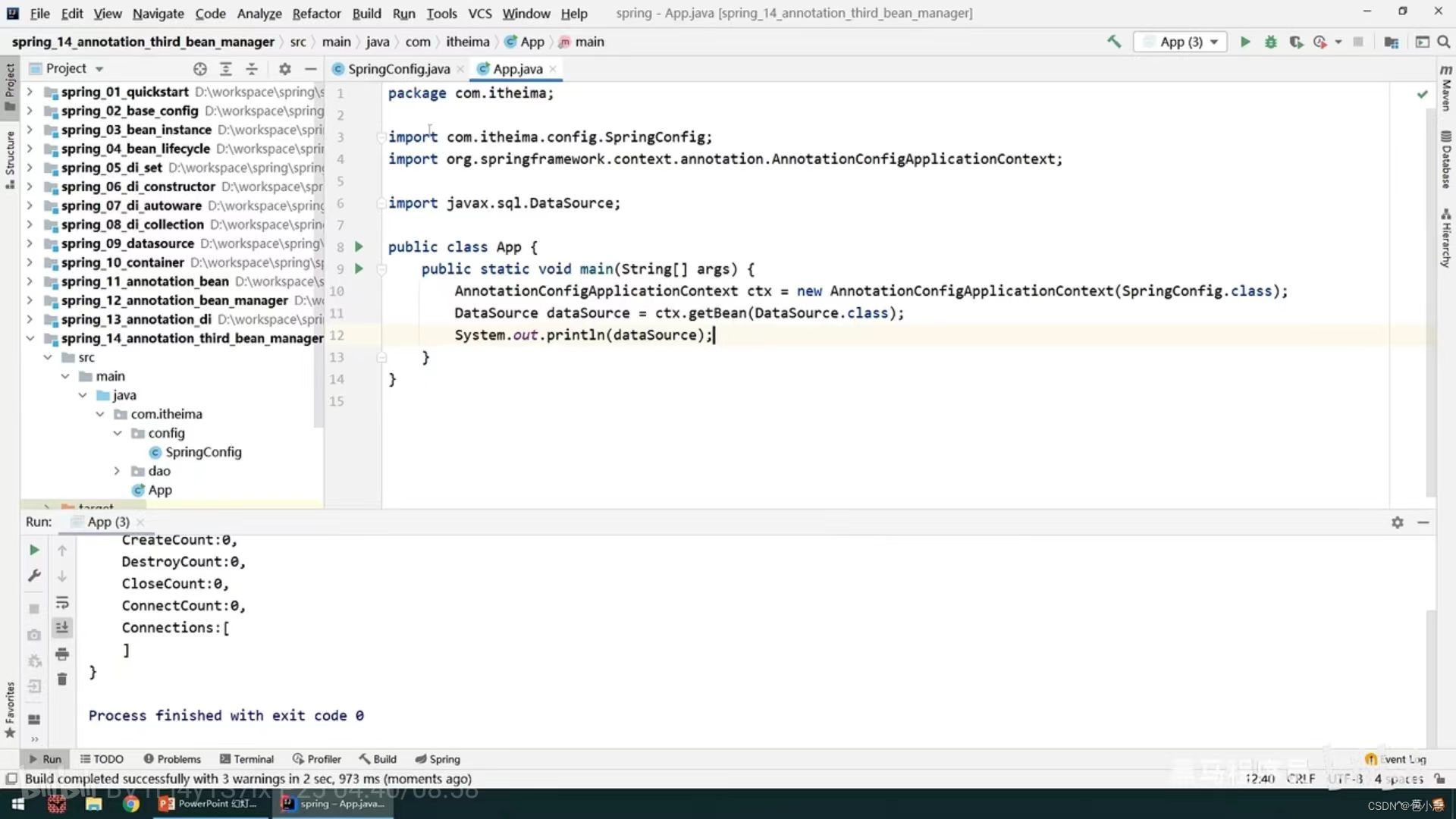The image size is (1456, 819).
Task: Collapse the src folder
Action: click(47, 357)
